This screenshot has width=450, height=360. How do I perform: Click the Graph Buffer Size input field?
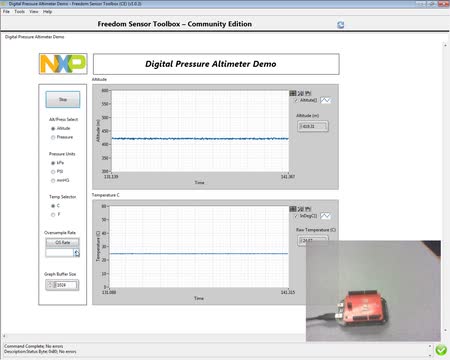[65, 285]
